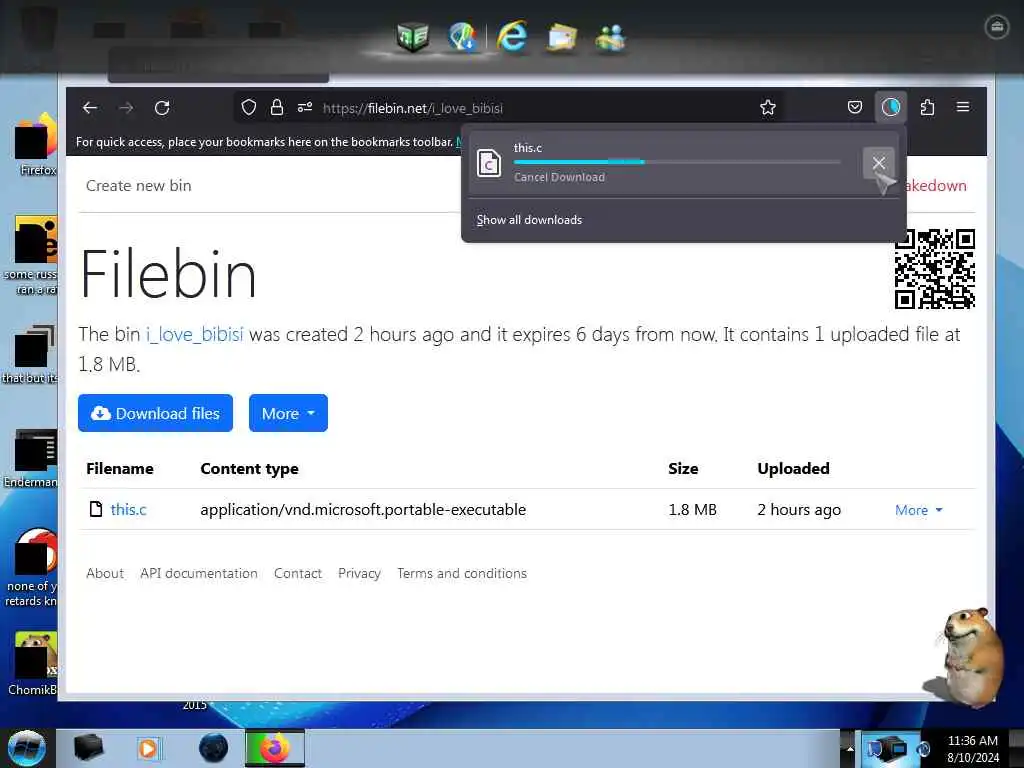Image resolution: width=1024 pixels, height=768 pixels.
Task: Open the Firefox hamburger menu
Action: click(x=963, y=107)
